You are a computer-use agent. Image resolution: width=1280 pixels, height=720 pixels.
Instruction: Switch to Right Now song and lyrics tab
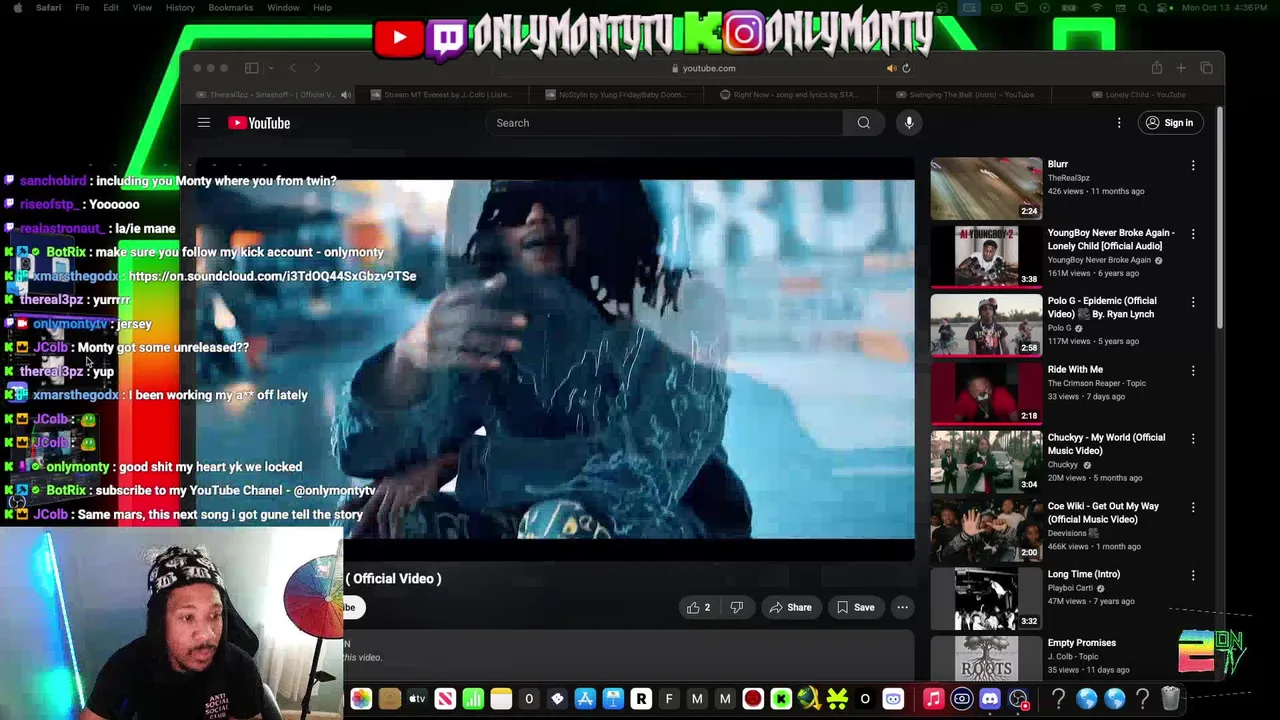[790, 95]
